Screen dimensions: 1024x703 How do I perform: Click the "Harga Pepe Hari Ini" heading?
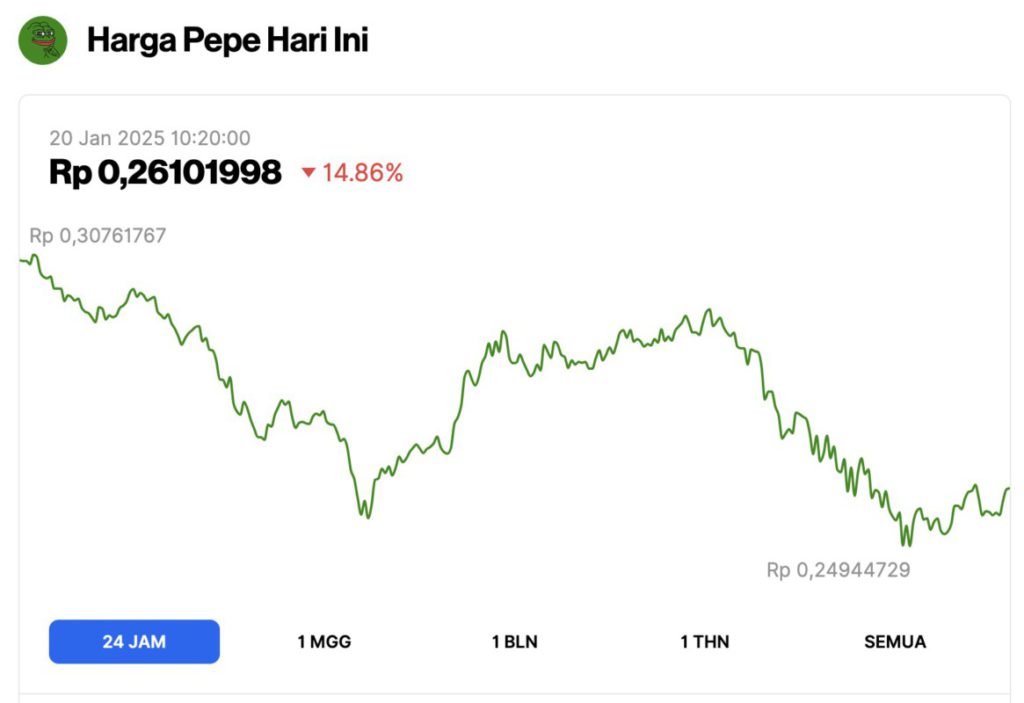pyautogui.click(x=227, y=41)
